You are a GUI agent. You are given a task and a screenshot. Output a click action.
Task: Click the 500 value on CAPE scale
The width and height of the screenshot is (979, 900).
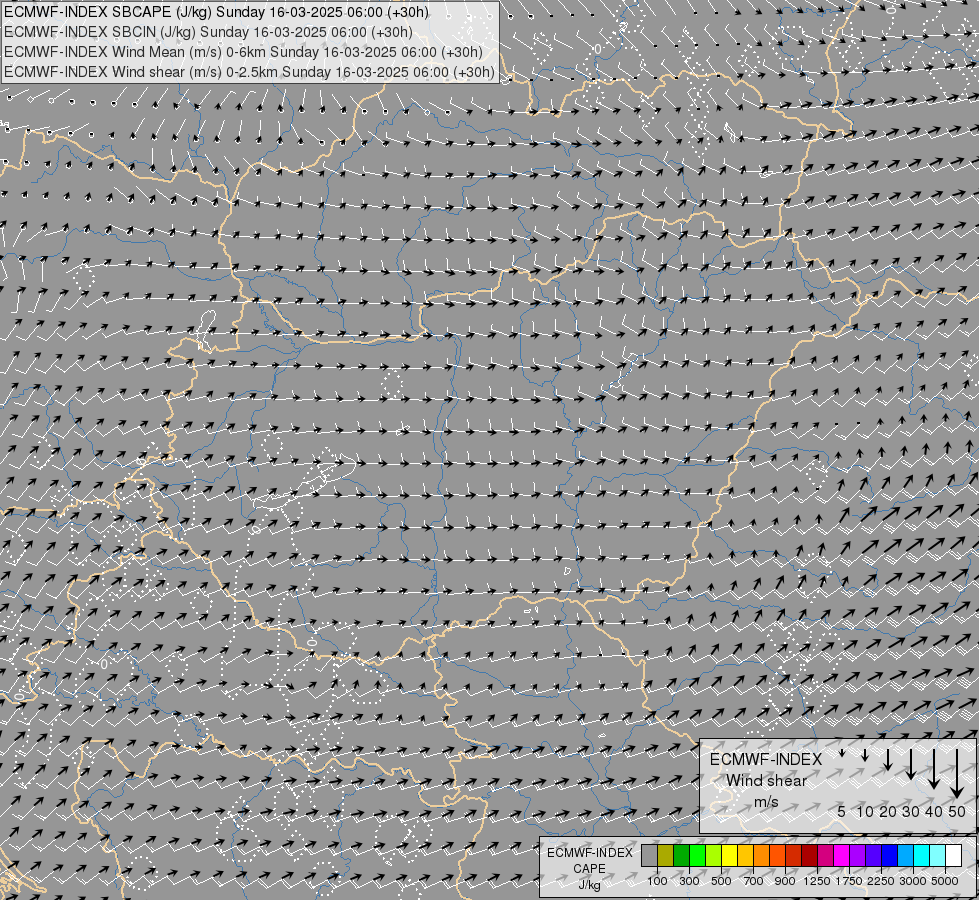[721, 881]
